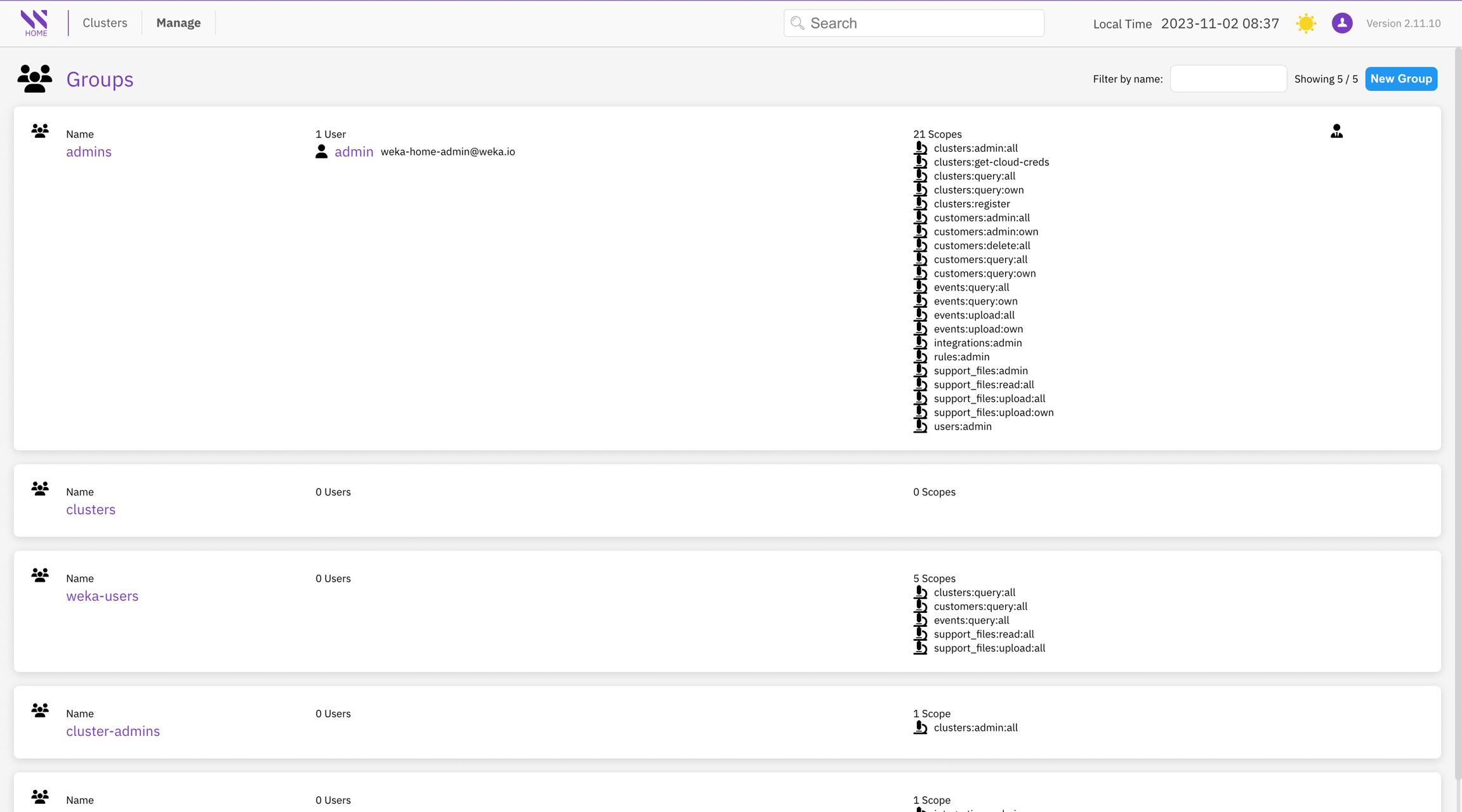Click the weka-users group people icon

click(40, 575)
